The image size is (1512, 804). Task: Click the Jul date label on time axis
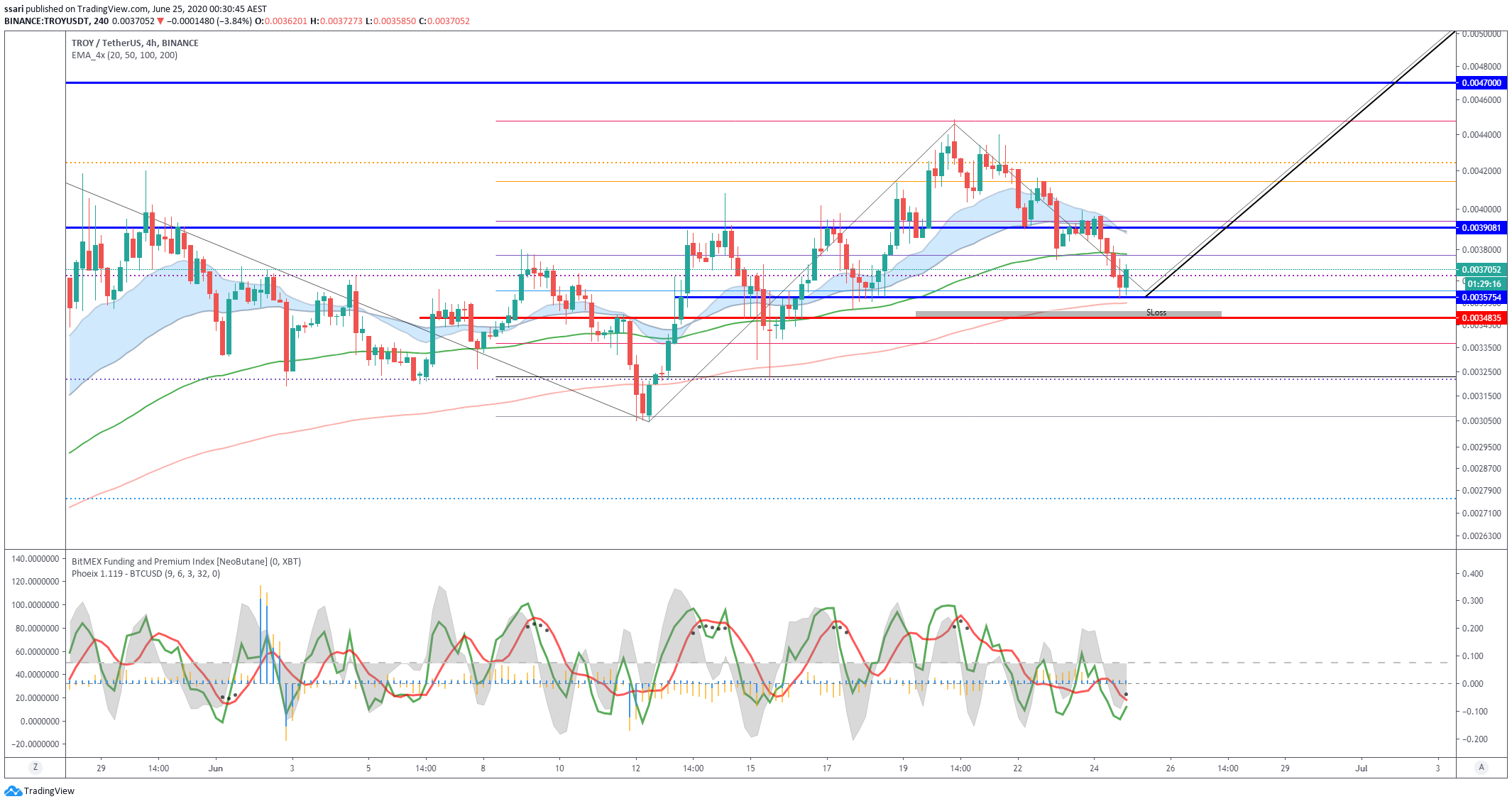click(x=1362, y=768)
